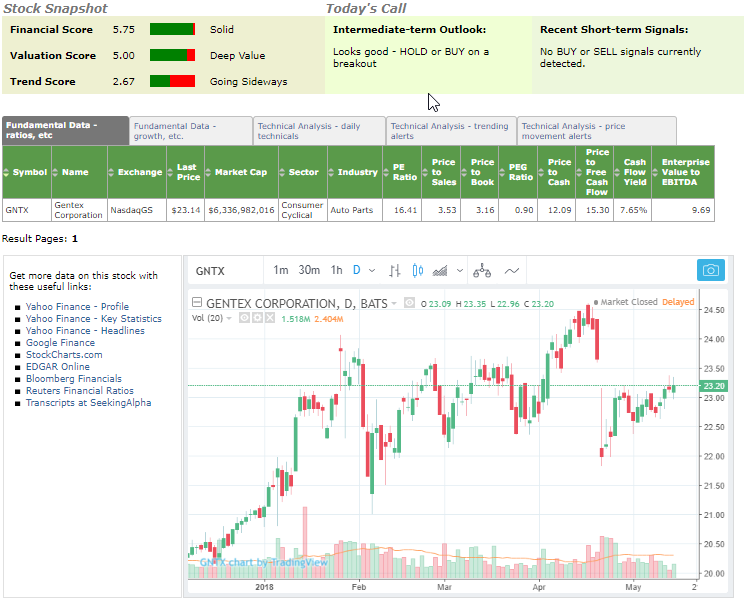
Task: Click the GNTX chart by TradingView link
Action: tap(264, 562)
